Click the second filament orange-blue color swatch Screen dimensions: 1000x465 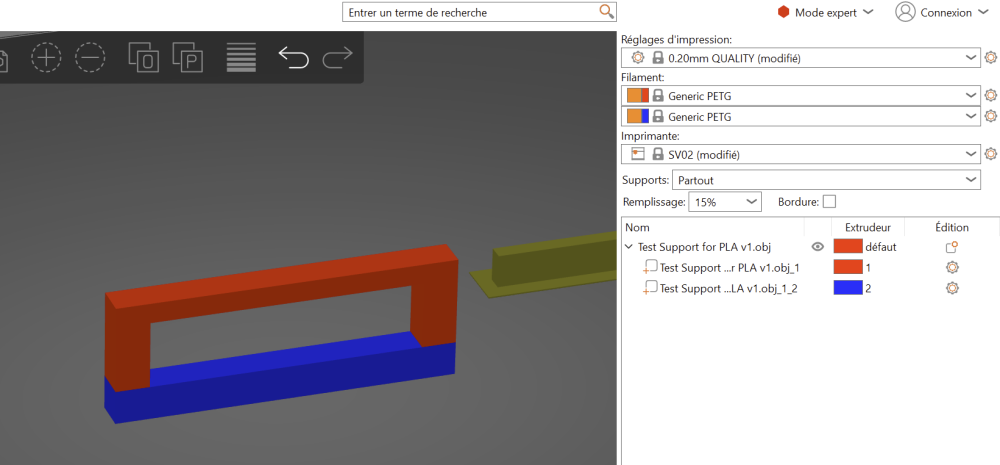[638, 116]
